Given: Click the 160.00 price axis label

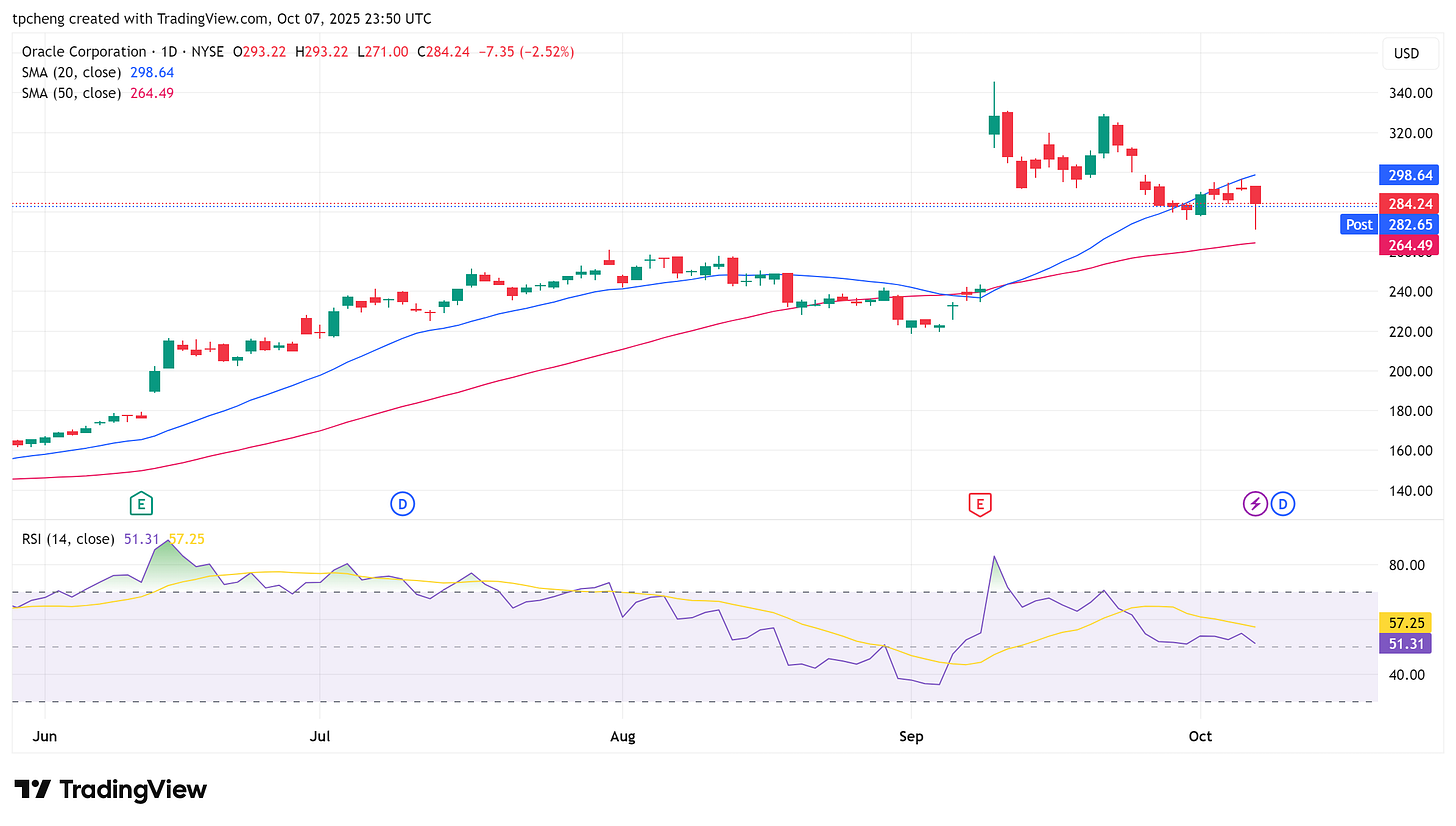Looking at the screenshot, I should [x=1409, y=451].
